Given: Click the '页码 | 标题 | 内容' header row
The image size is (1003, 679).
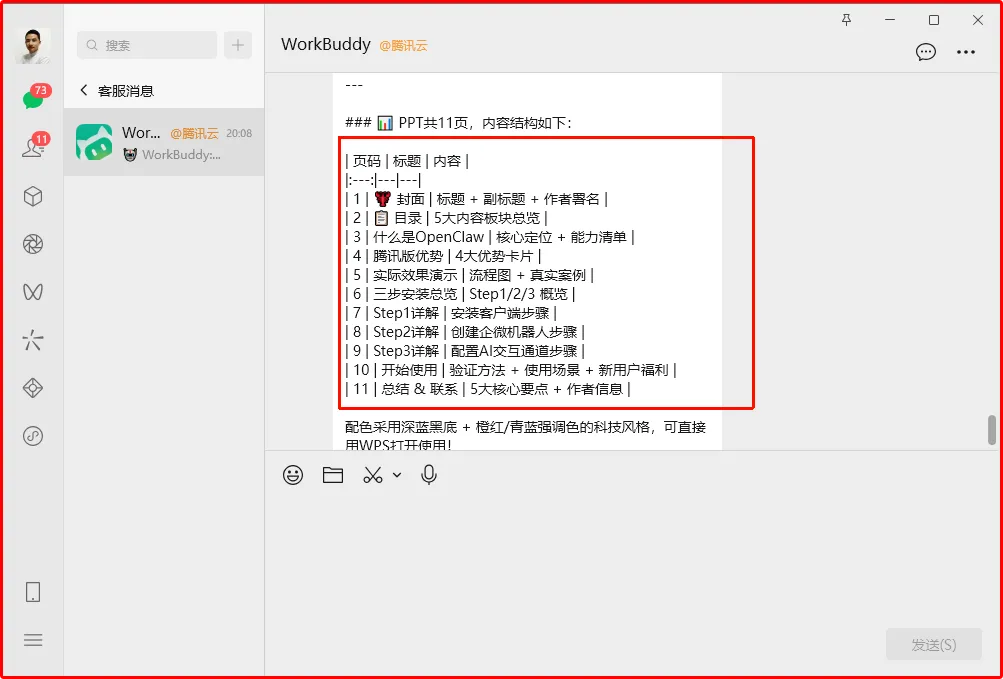Looking at the screenshot, I should (407, 161).
